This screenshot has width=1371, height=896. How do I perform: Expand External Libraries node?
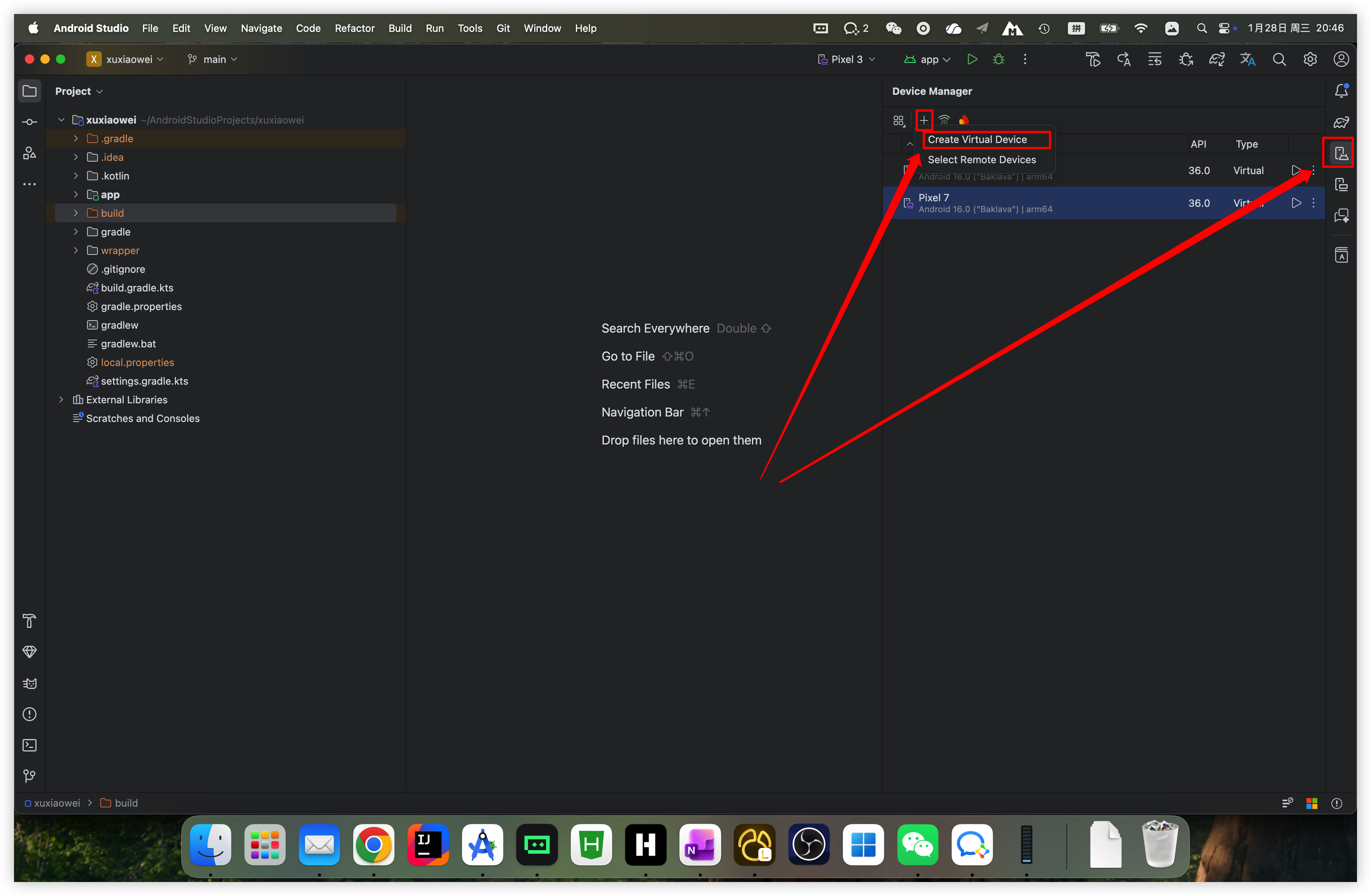pyautogui.click(x=61, y=400)
